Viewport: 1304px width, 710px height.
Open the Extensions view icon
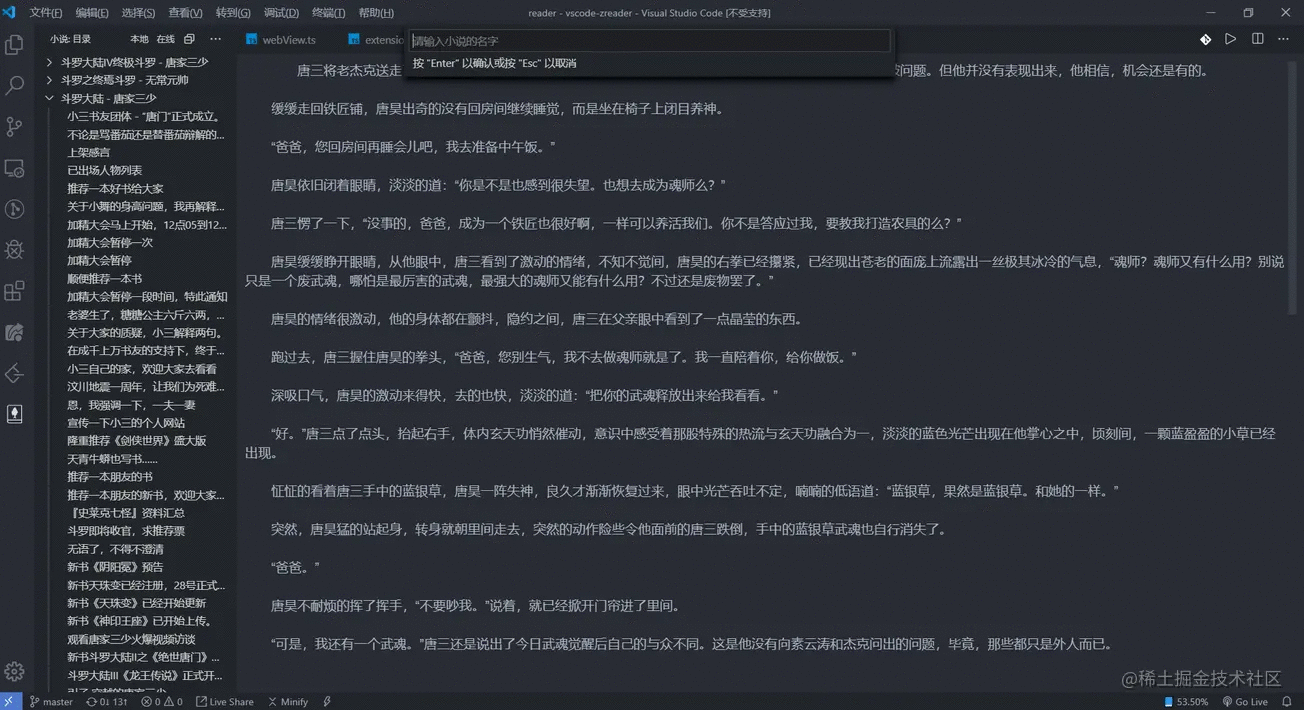point(14,289)
